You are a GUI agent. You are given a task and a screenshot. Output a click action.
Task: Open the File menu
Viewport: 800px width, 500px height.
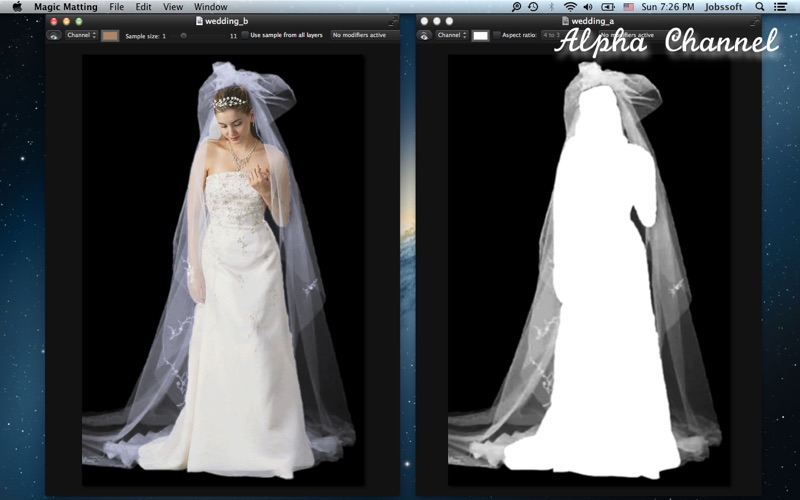(x=116, y=7)
